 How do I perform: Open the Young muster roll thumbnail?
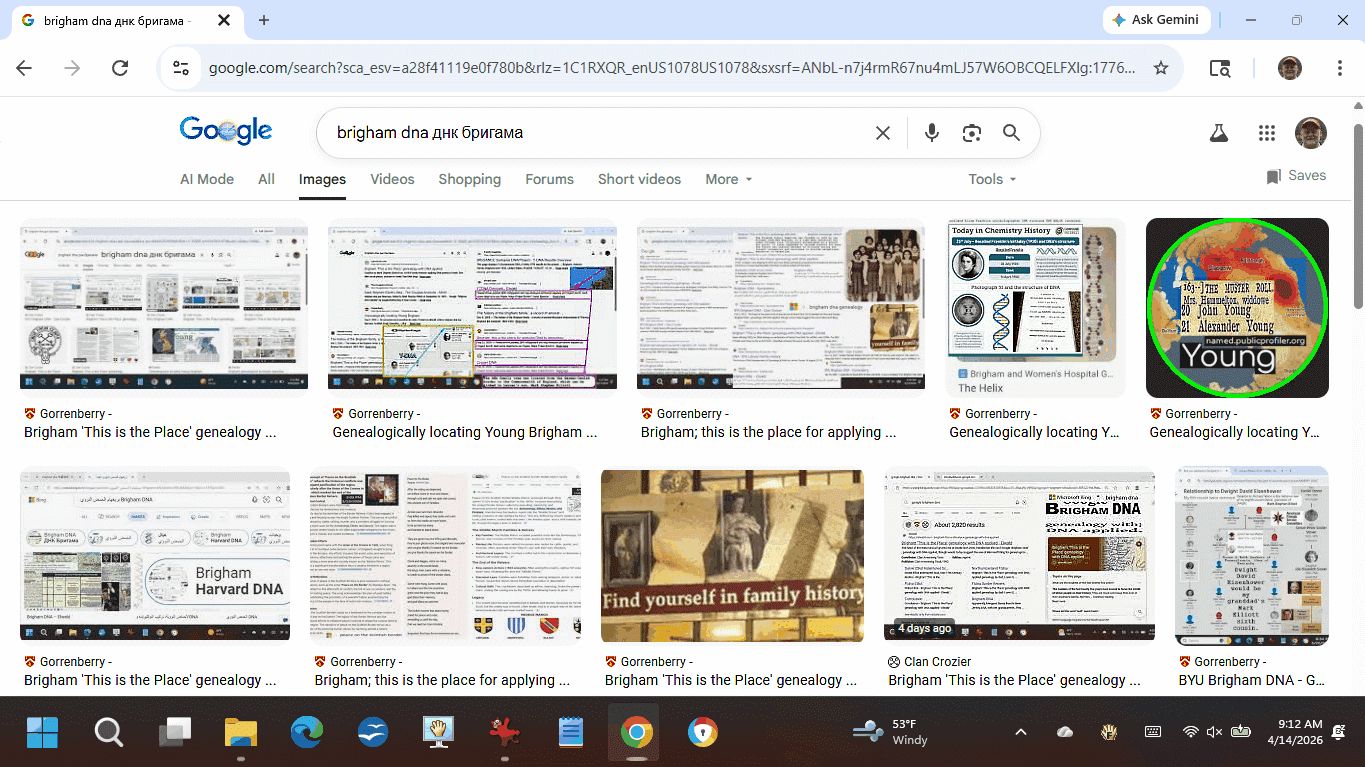click(1237, 308)
